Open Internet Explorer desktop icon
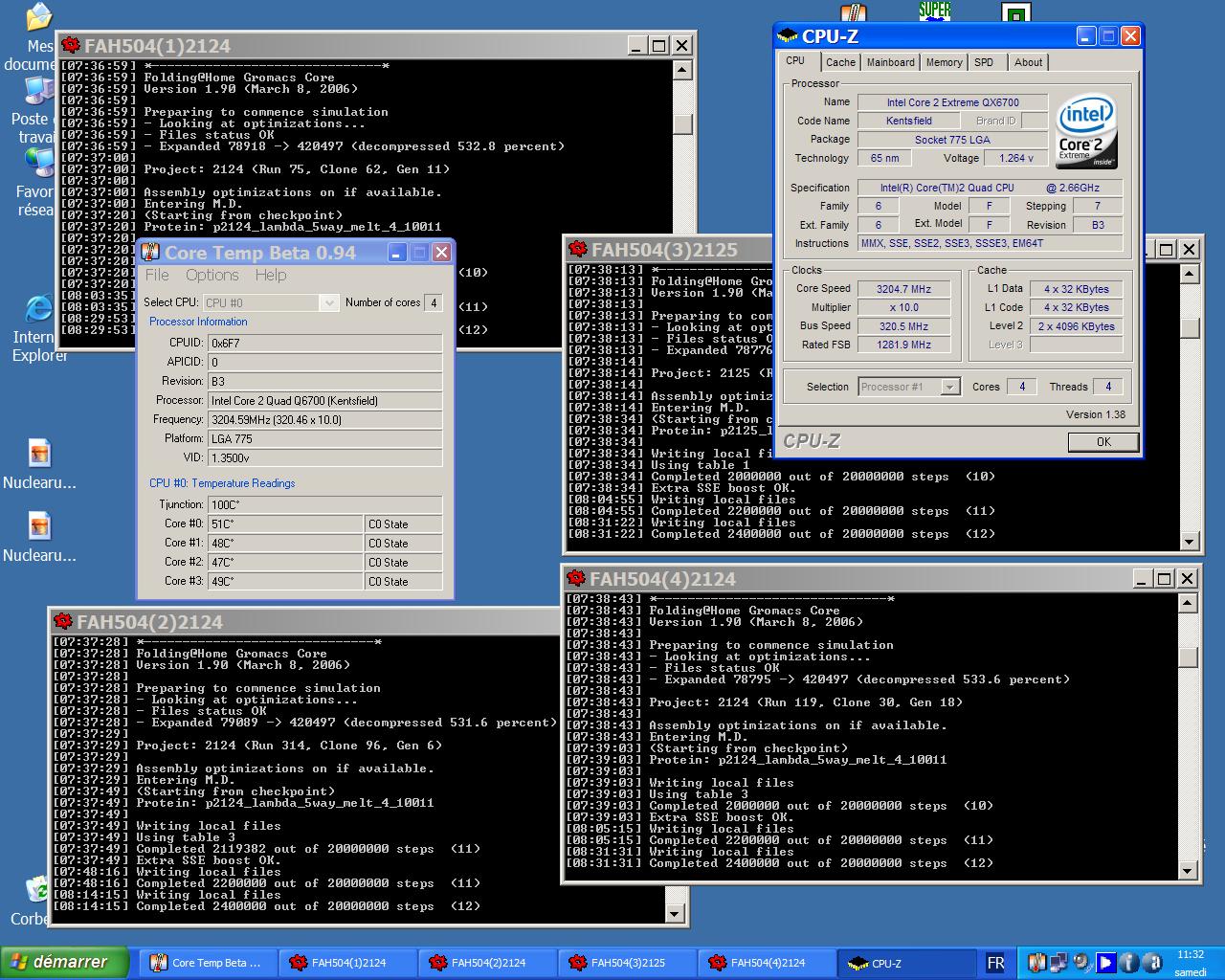 click(39, 309)
